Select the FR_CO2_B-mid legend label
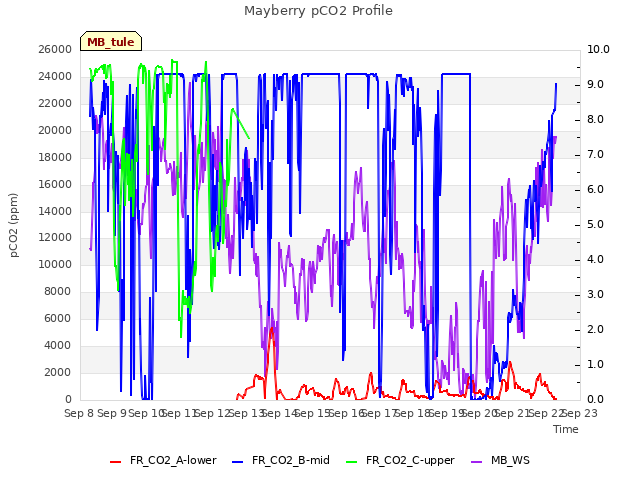 click(291, 460)
